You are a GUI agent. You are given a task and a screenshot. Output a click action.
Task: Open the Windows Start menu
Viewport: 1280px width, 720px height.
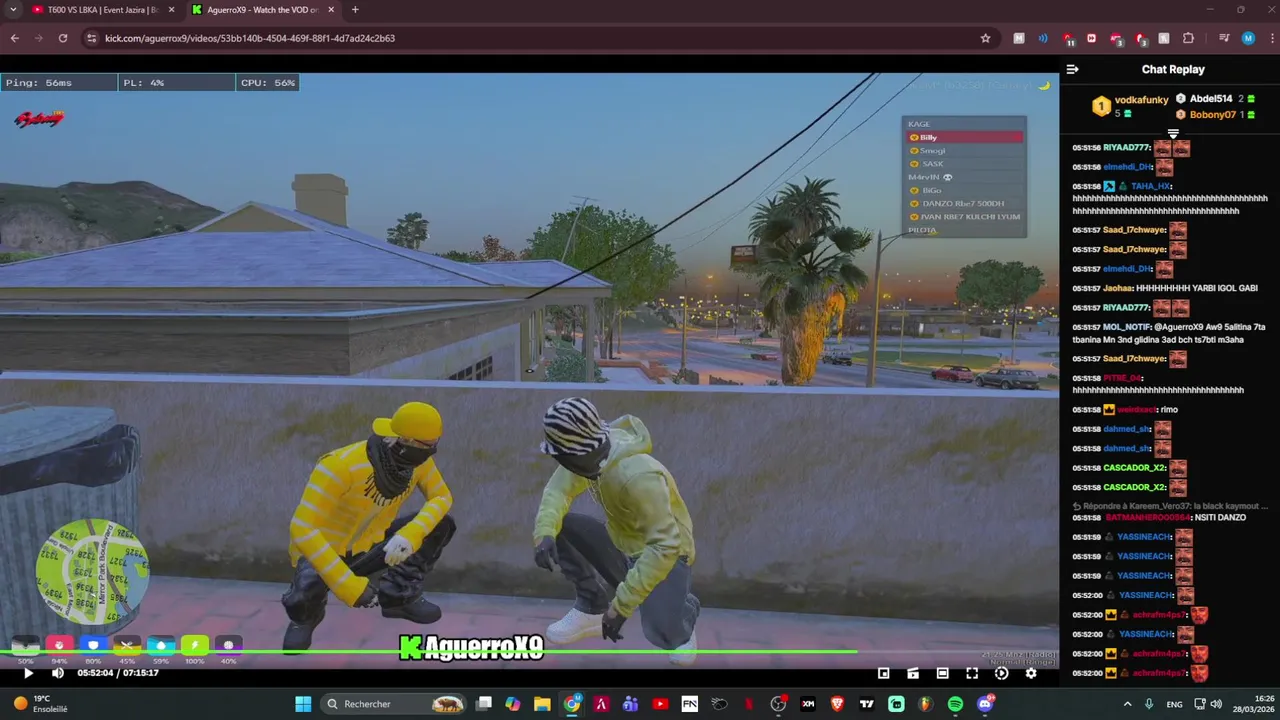303,704
